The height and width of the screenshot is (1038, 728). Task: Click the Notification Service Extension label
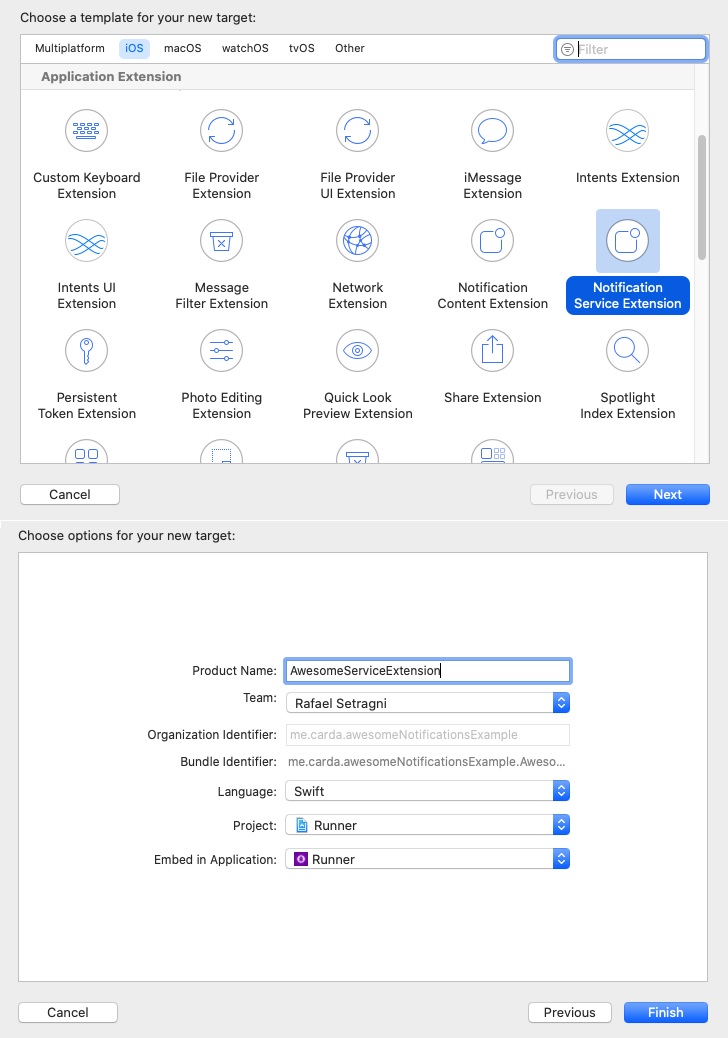coord(627,295)
